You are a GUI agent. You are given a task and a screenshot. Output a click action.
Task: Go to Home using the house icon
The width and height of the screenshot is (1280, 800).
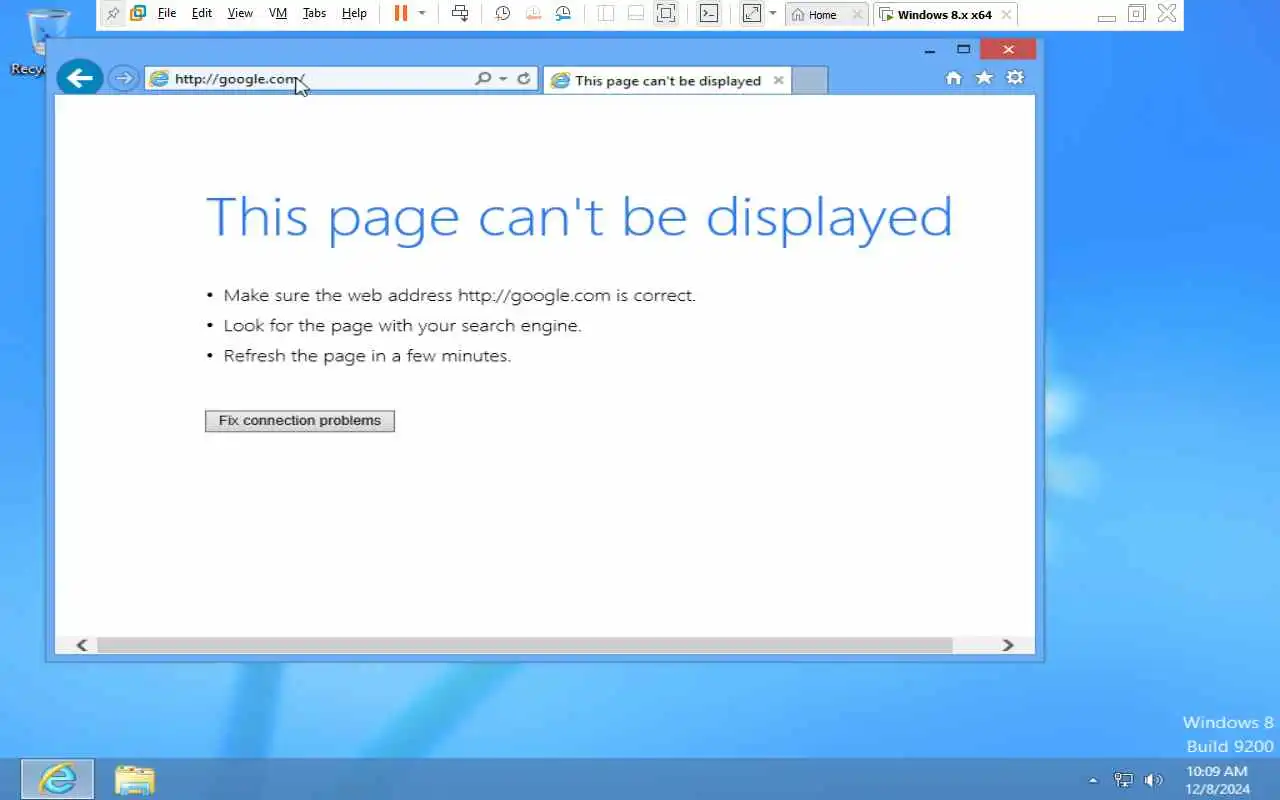click(x=953, y=78)
